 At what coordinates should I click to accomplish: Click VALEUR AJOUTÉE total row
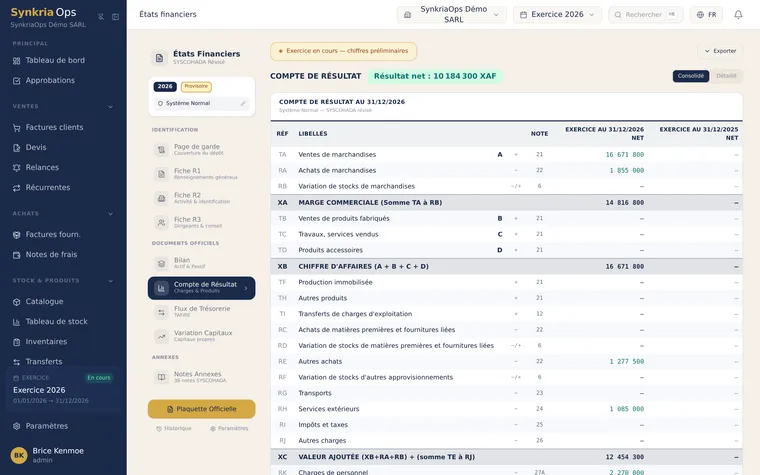tap(506, 457)
